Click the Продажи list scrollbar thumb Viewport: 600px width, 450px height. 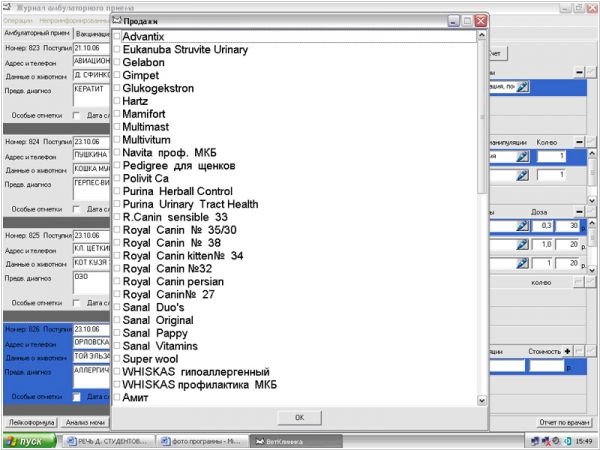[482, 117]
